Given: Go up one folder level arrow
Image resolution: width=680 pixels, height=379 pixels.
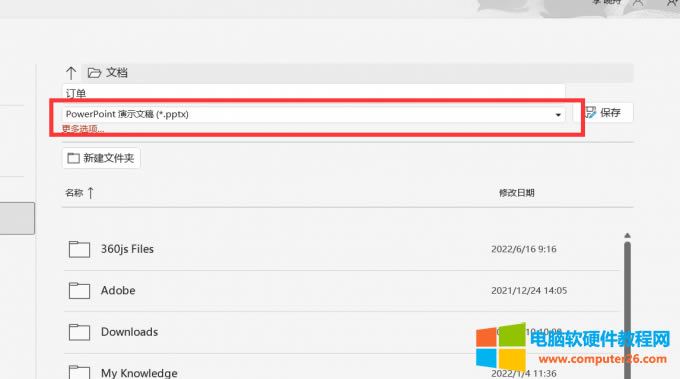Looking at the screenshot, I should [71, 73].
